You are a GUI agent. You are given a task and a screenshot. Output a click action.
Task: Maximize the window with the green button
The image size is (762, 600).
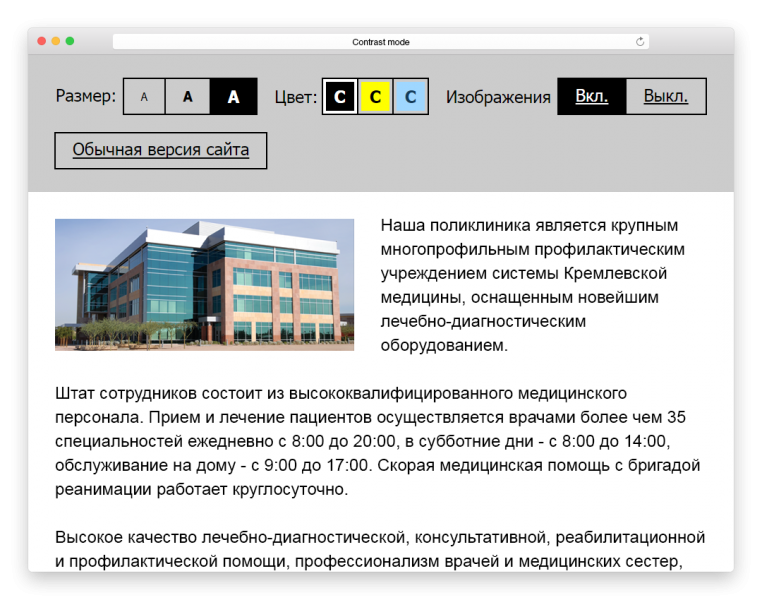tap(70, 42)
